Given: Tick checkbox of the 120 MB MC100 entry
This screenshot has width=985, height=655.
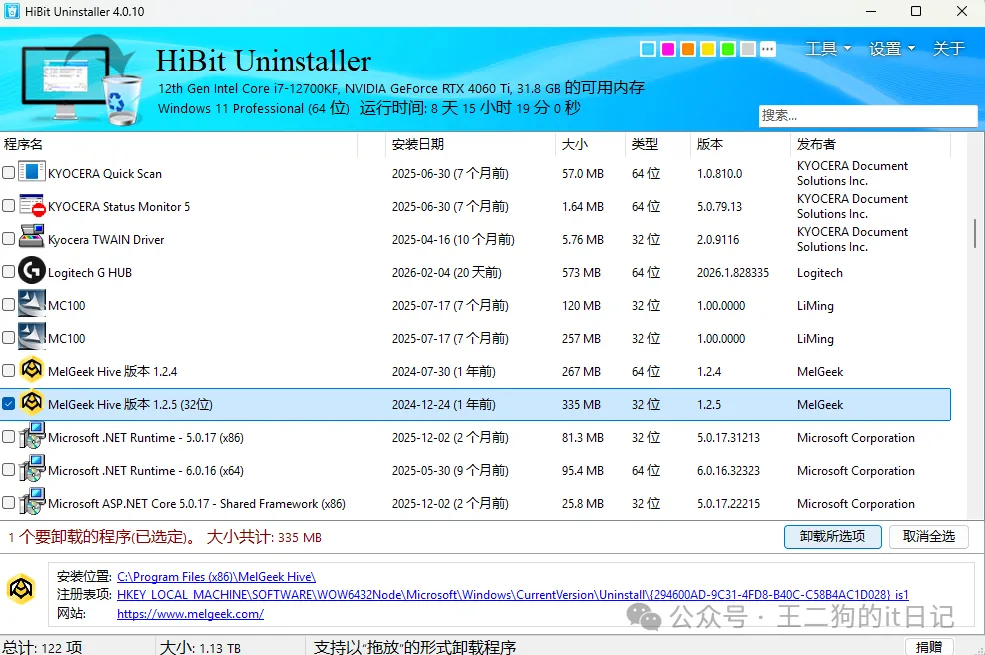Looking at the screenshot, I should pos(8,305).
